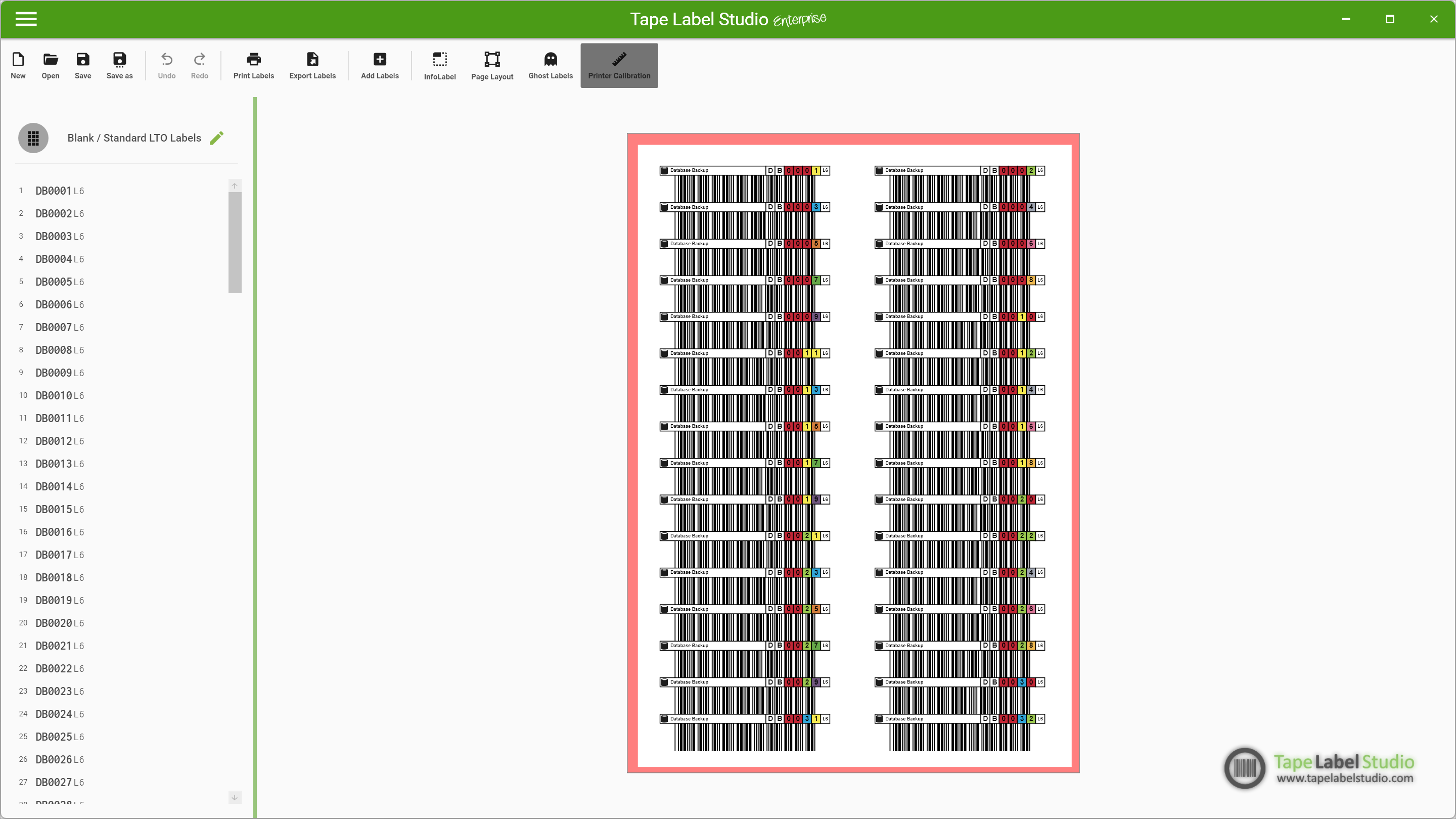1456x819 pixels.
Task: Edit the Blank / Standard LTO Labels template
Action: [216, 138]
